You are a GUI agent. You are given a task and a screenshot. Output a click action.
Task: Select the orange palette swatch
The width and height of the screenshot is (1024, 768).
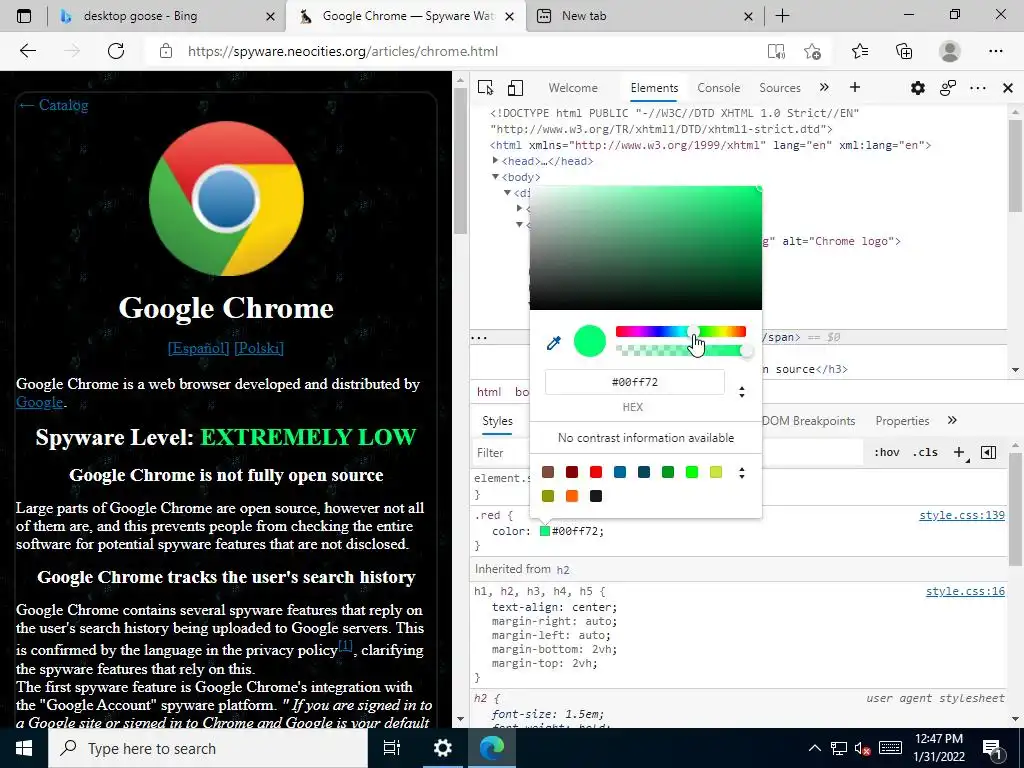(x=572, y=496)
